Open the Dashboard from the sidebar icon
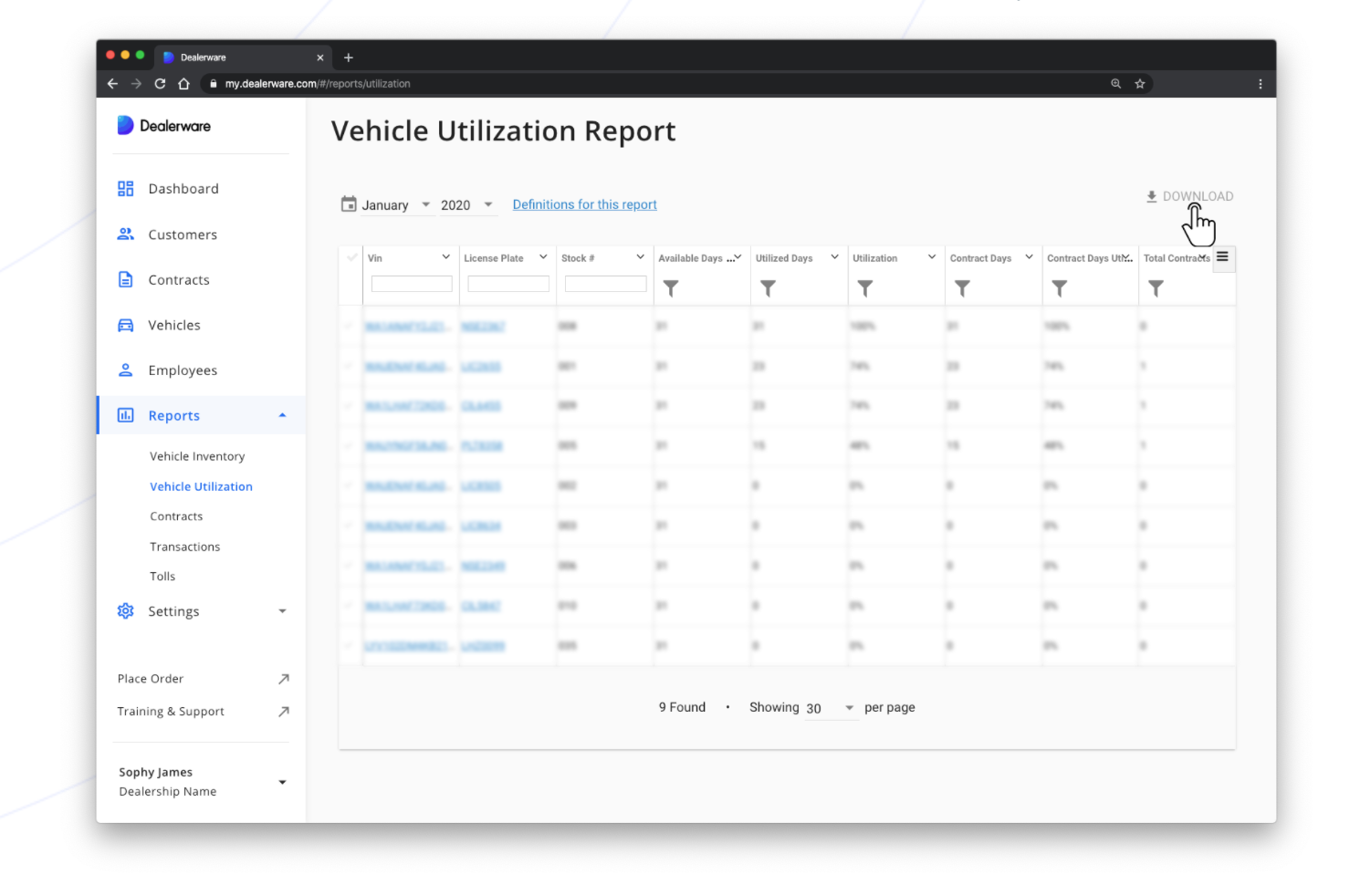The height and width of the screenshot is (896, 1360). pos(125,188)
